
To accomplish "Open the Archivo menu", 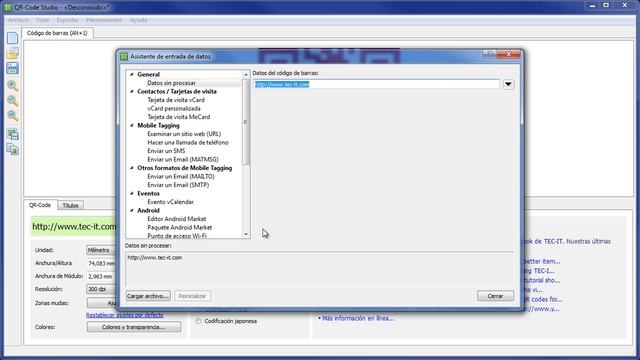I will (x=18, y=20).
